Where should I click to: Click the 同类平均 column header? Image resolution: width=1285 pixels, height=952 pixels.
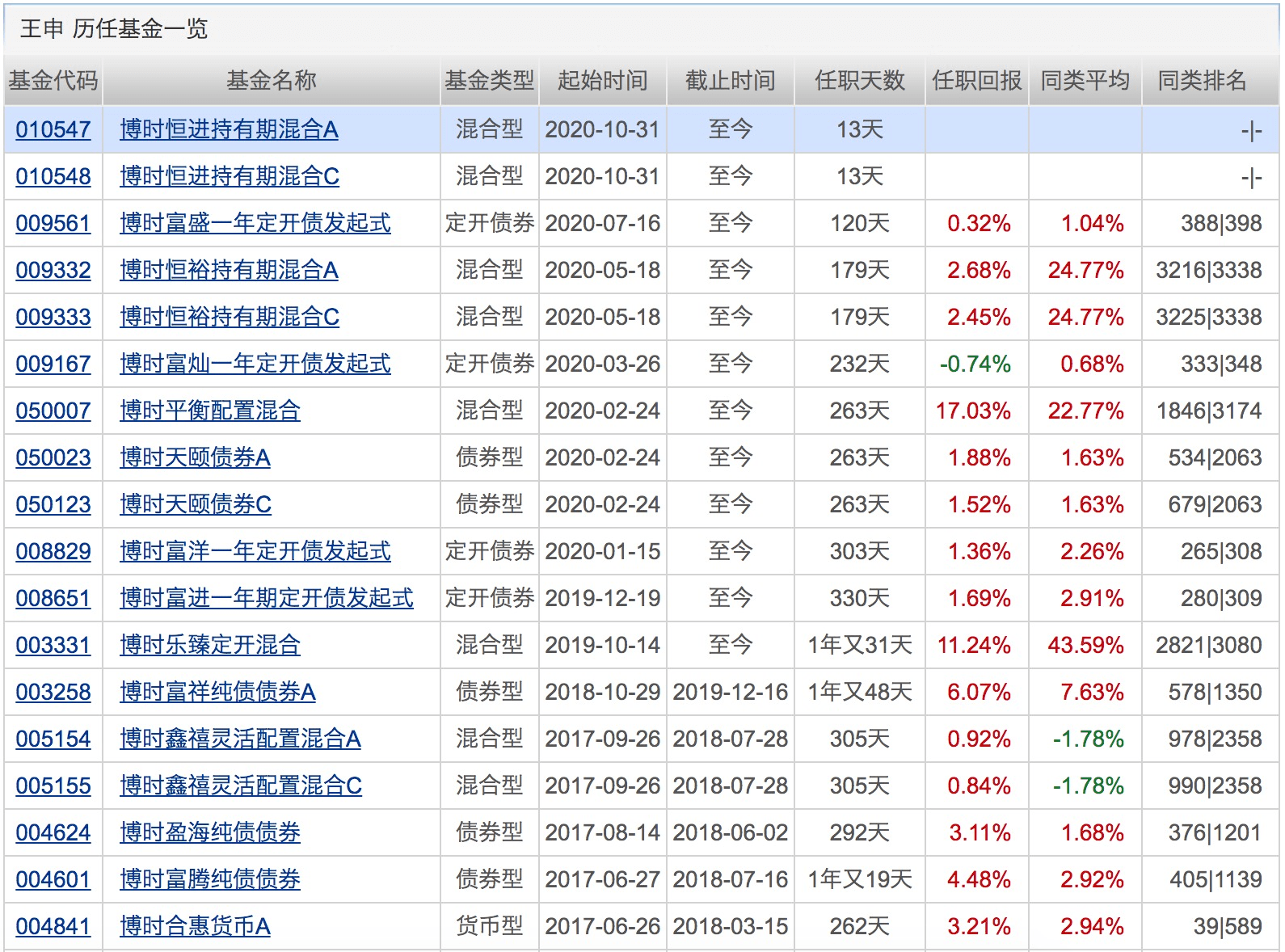(1085, 81)
